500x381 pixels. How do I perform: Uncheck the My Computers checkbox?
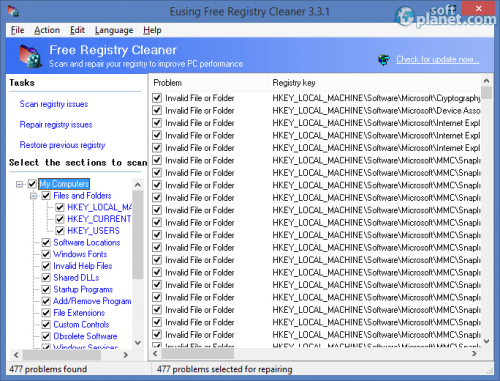pyautogui.click(x=32, y=184)
